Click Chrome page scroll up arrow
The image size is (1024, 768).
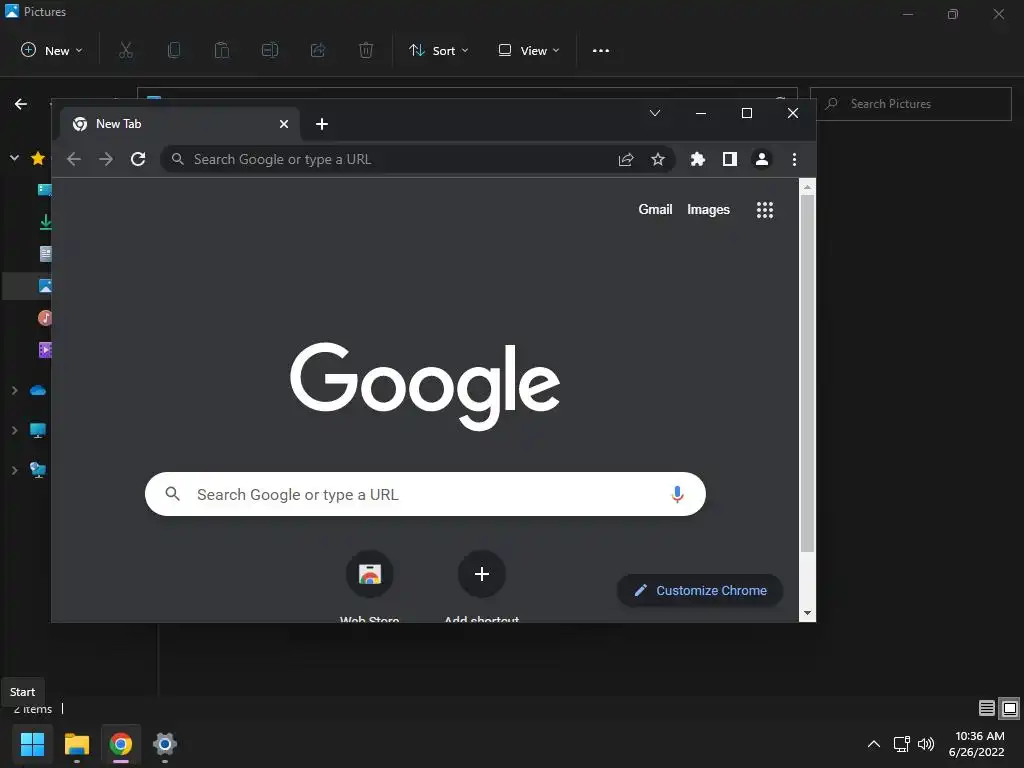[807, 187]
